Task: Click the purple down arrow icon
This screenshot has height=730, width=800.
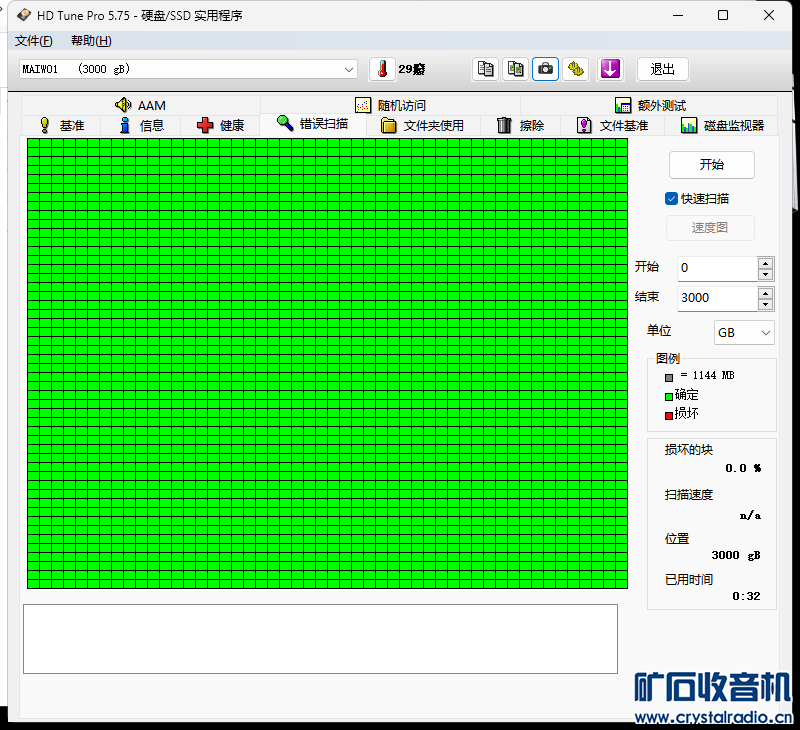Action: [610, 69]
